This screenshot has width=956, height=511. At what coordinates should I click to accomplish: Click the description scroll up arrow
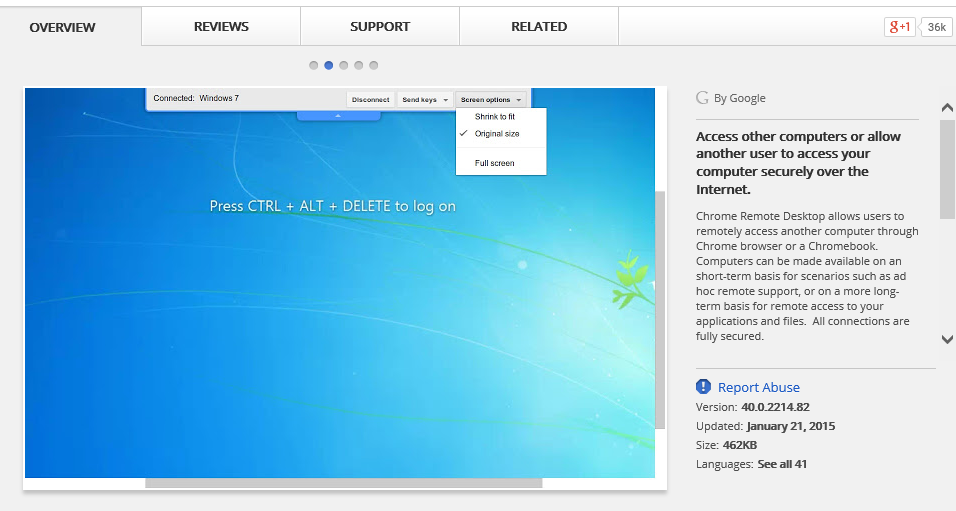pos(947,108)
